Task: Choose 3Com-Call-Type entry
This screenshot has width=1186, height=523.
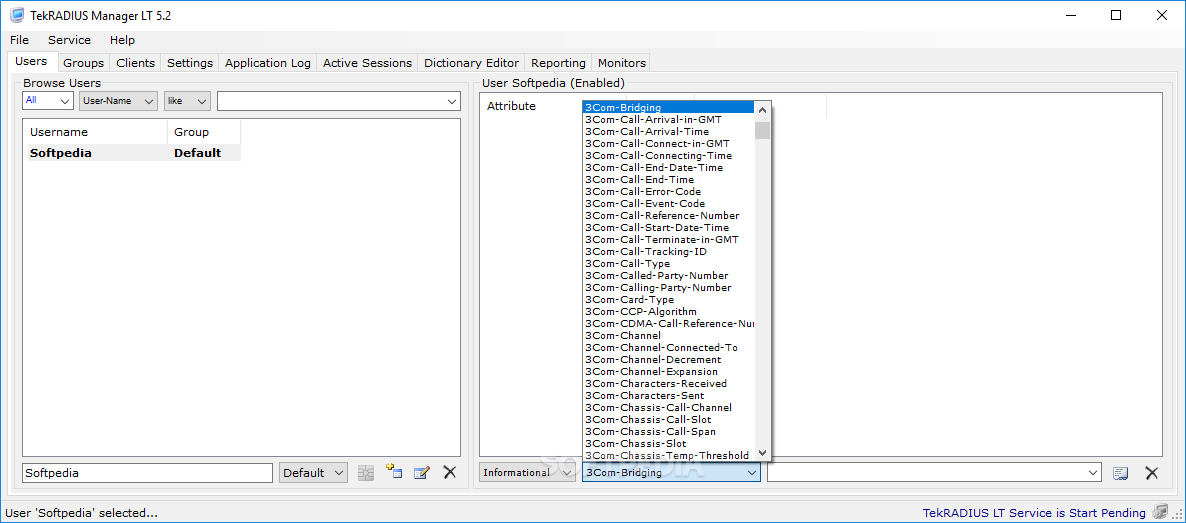Action: pos(669,263)
